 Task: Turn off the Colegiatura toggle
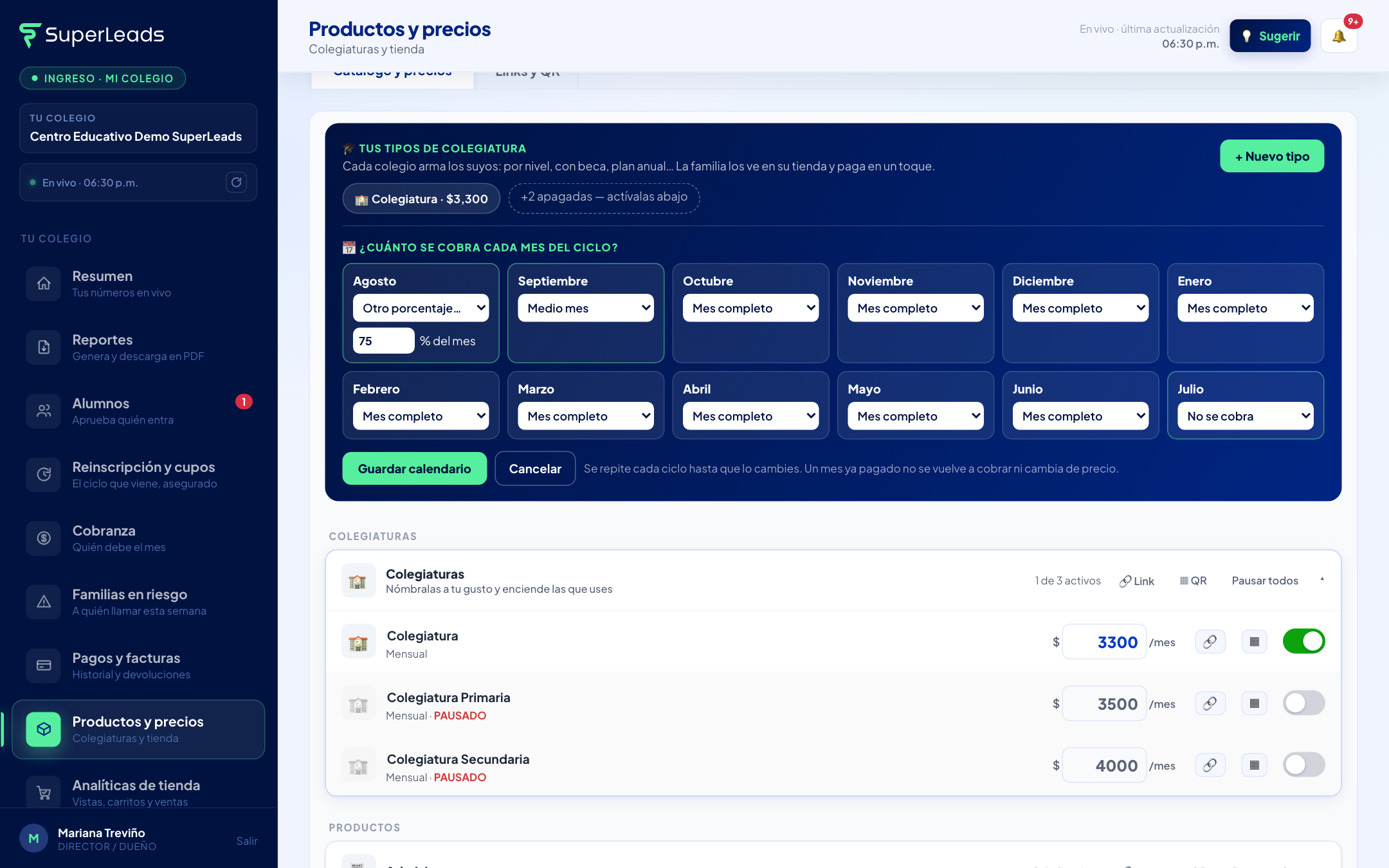pos(1303,641)
